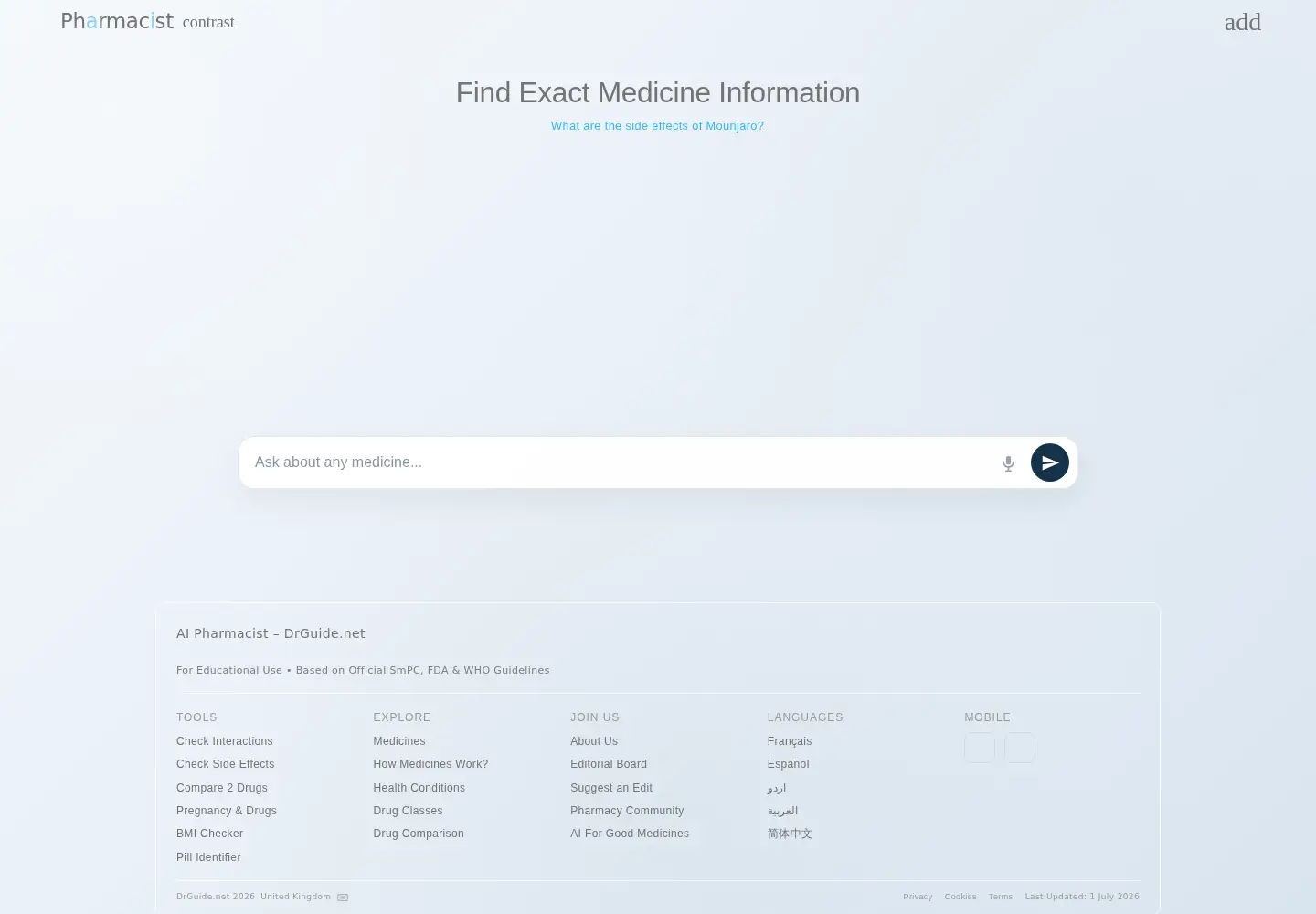Click 'United Kingdom' in footer
The image size is (1316, 914).
pyautogui.click(x=295, y=897)
